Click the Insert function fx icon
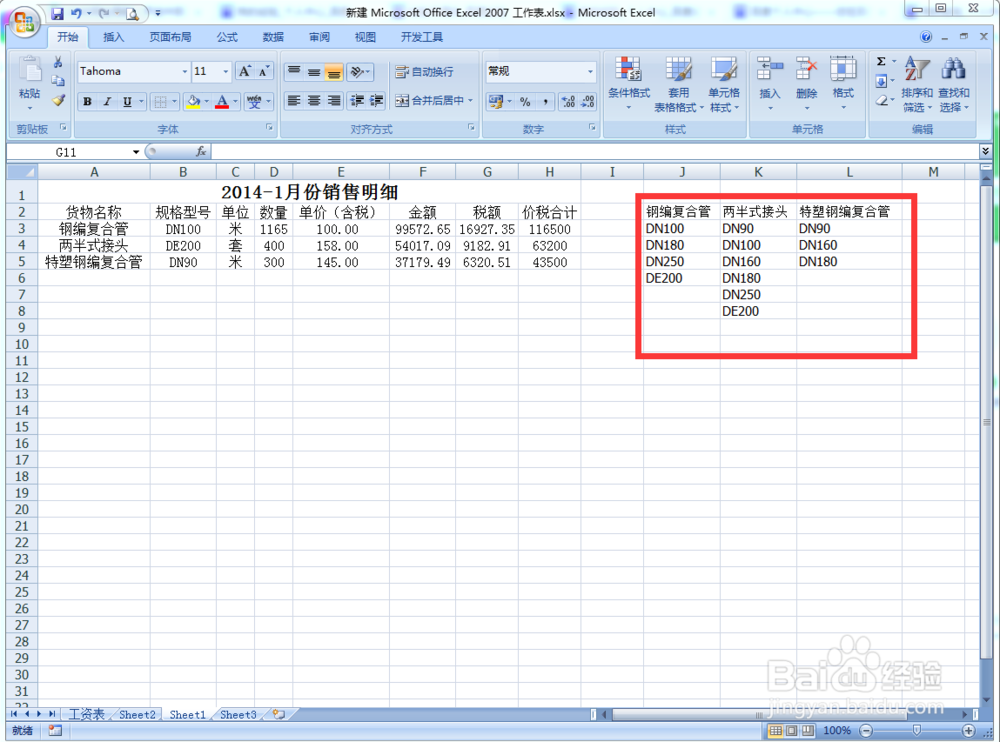This screenshot has height=742, width=1000. tap(201, 151)
